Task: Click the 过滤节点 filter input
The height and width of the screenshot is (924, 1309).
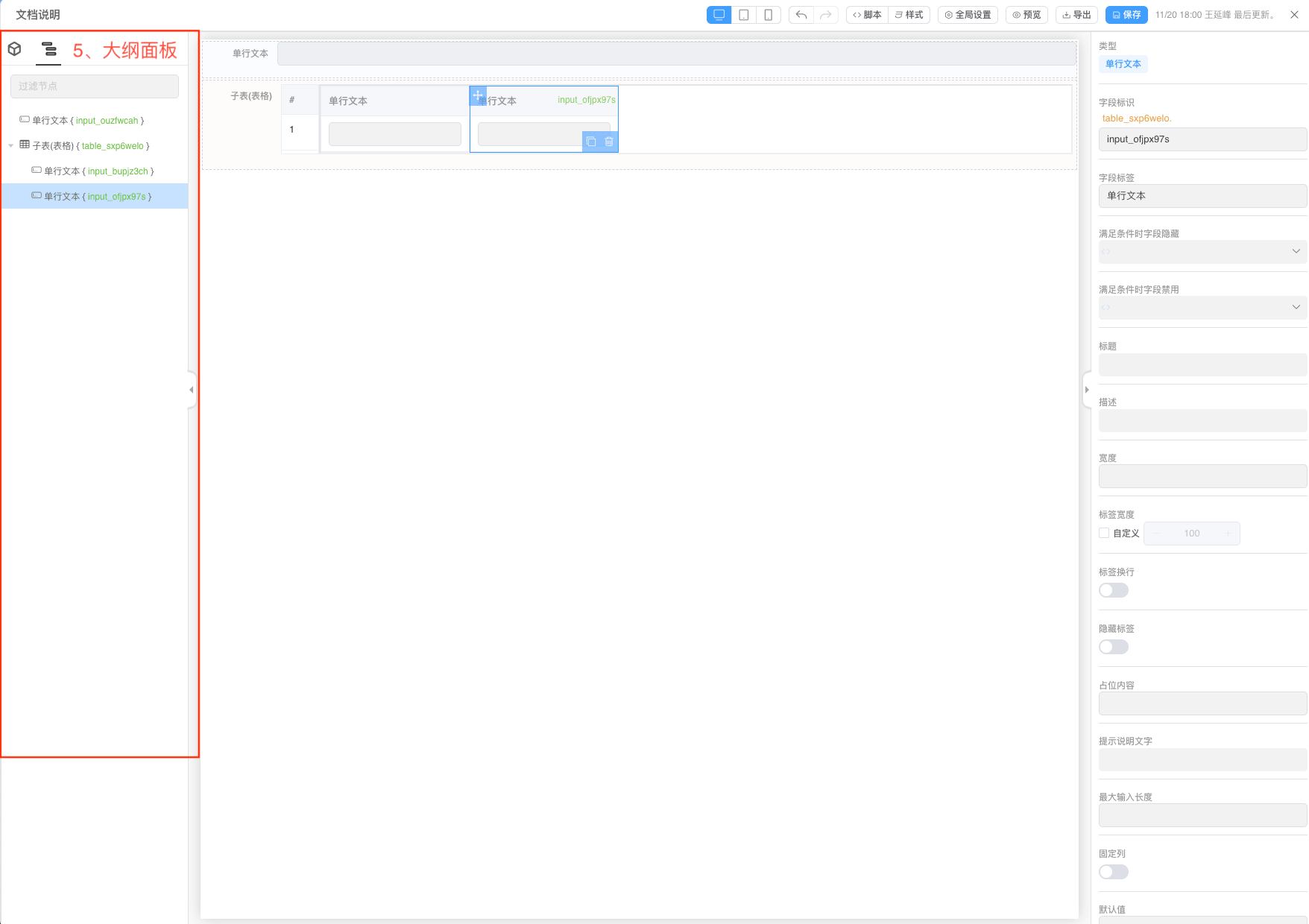Action: click(95, 86)
